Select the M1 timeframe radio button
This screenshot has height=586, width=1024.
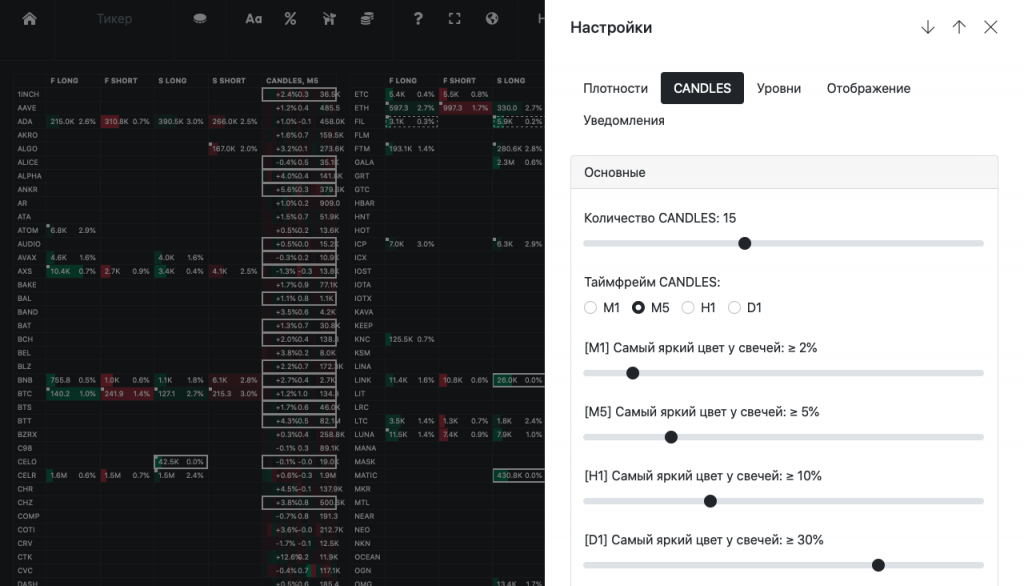tap(590, 307)
